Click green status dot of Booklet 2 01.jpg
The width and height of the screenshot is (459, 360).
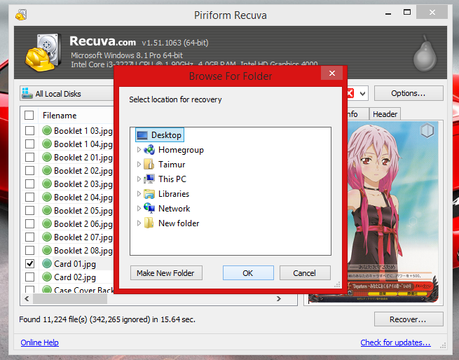pos(47,157)
